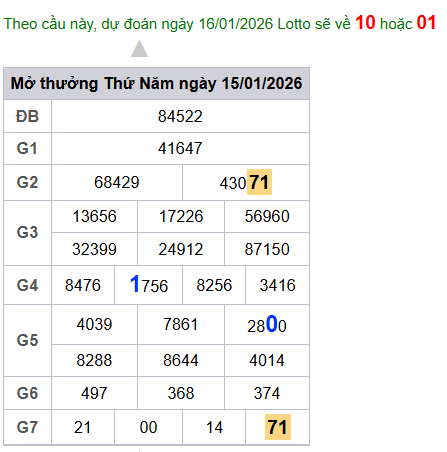Select G4 number 3416
This screenshot has height=452, width=447.
277,285
